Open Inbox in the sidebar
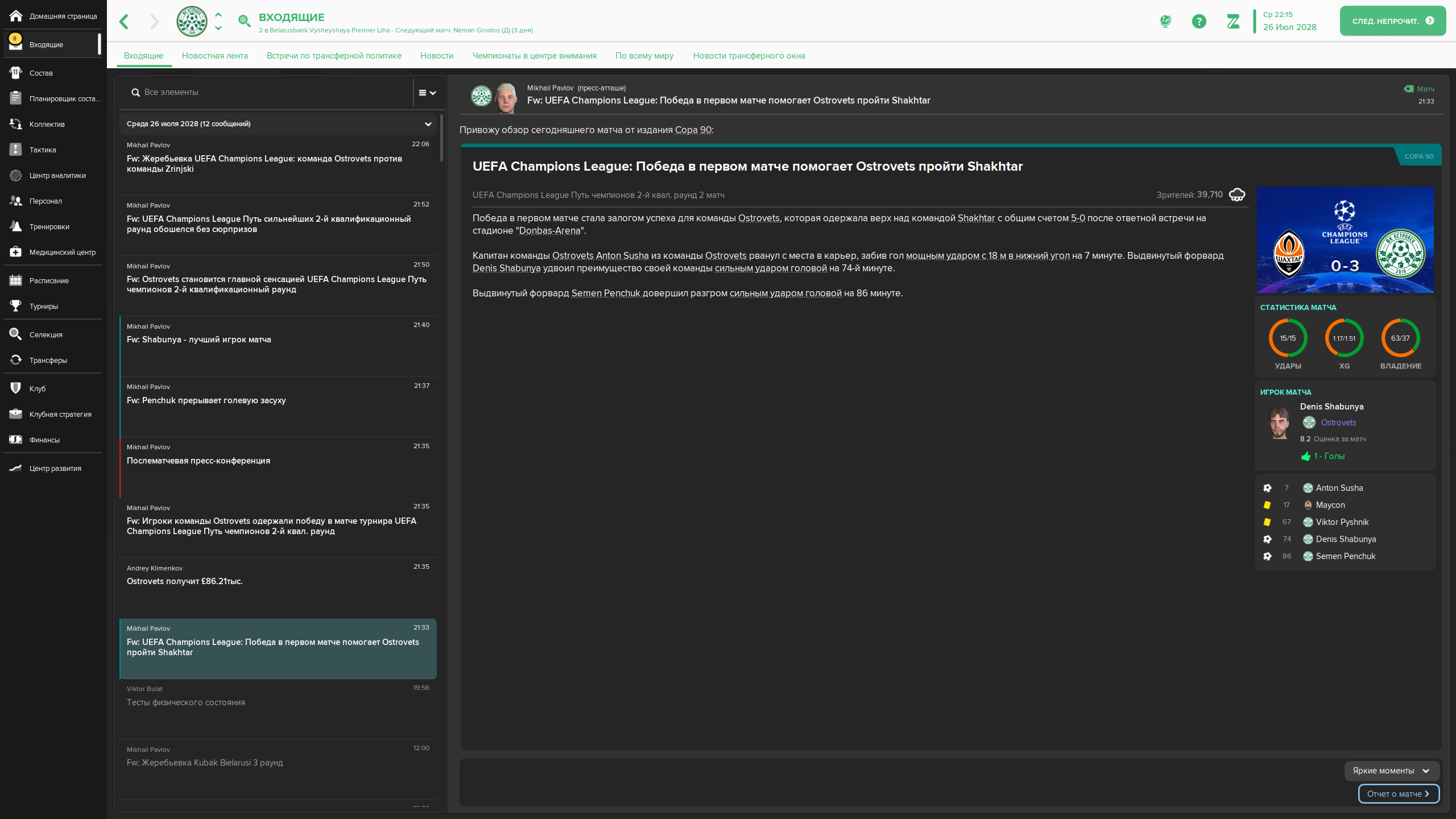The width and height of the screenshot is (1456, 819). [51, 44]
